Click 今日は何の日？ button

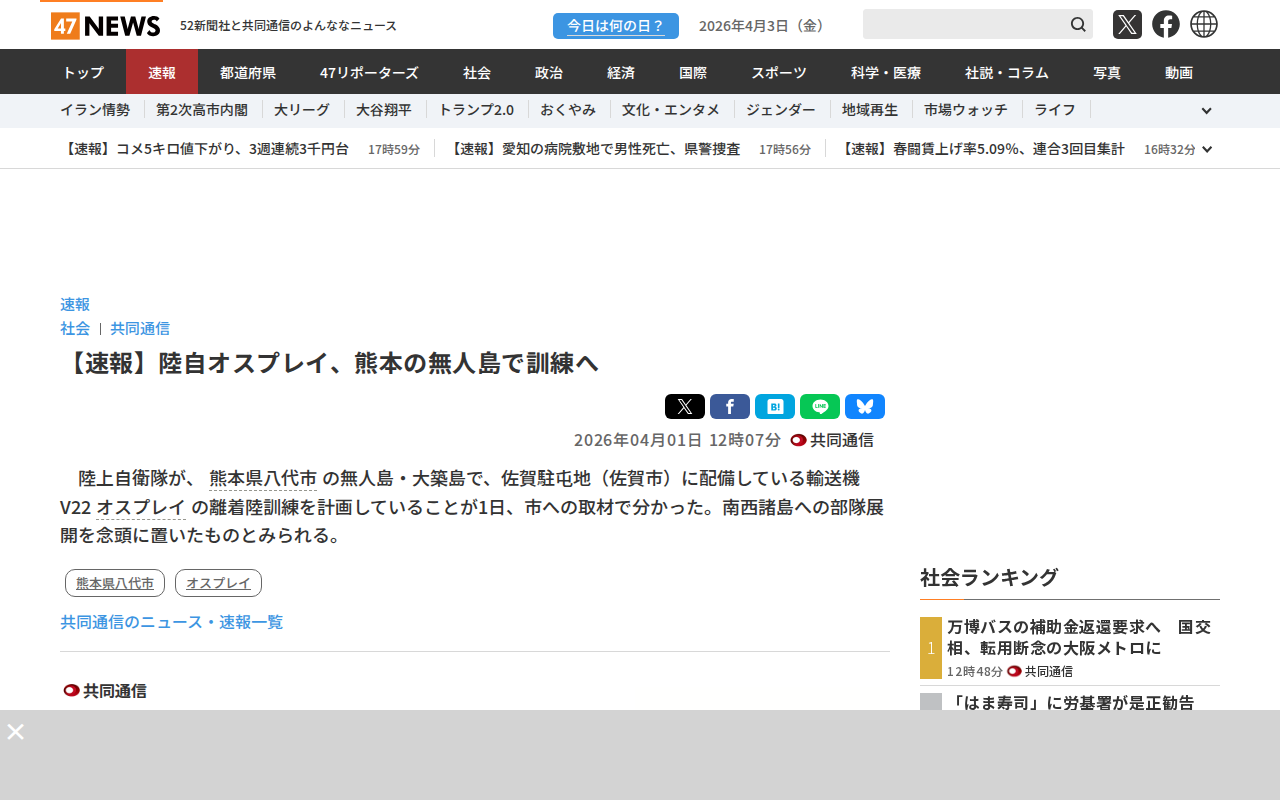[x=616, y=26]
